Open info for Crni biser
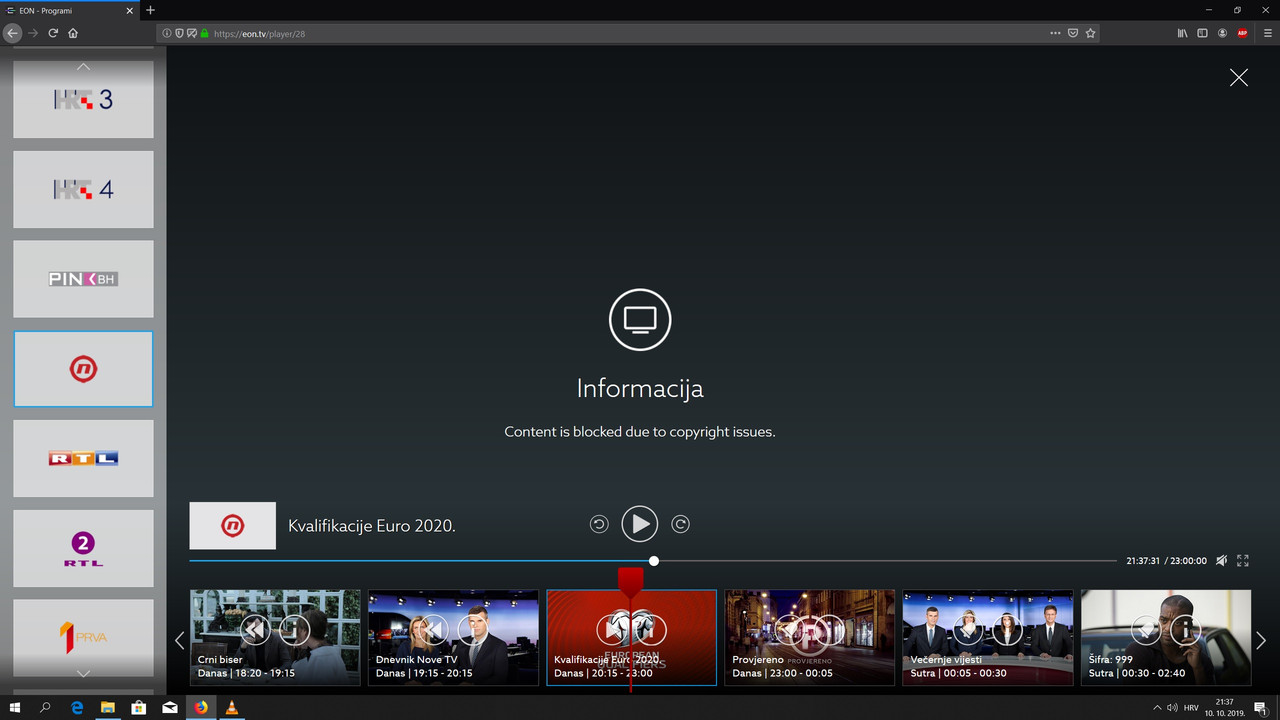 click(294, 629)
